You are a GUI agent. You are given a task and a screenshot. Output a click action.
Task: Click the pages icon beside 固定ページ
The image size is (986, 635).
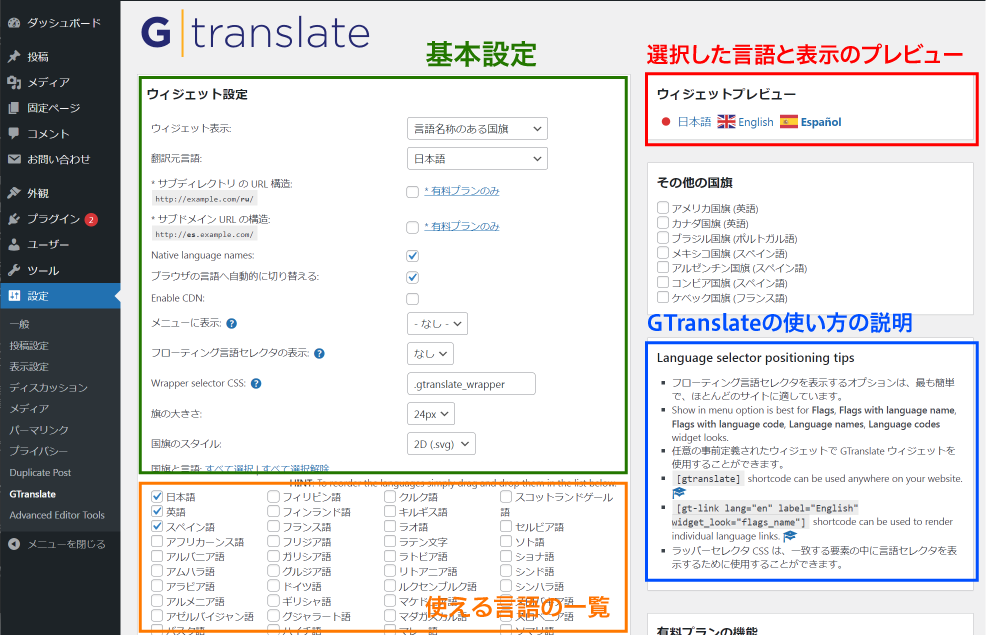pyautogui.click(x=14, y=108)
